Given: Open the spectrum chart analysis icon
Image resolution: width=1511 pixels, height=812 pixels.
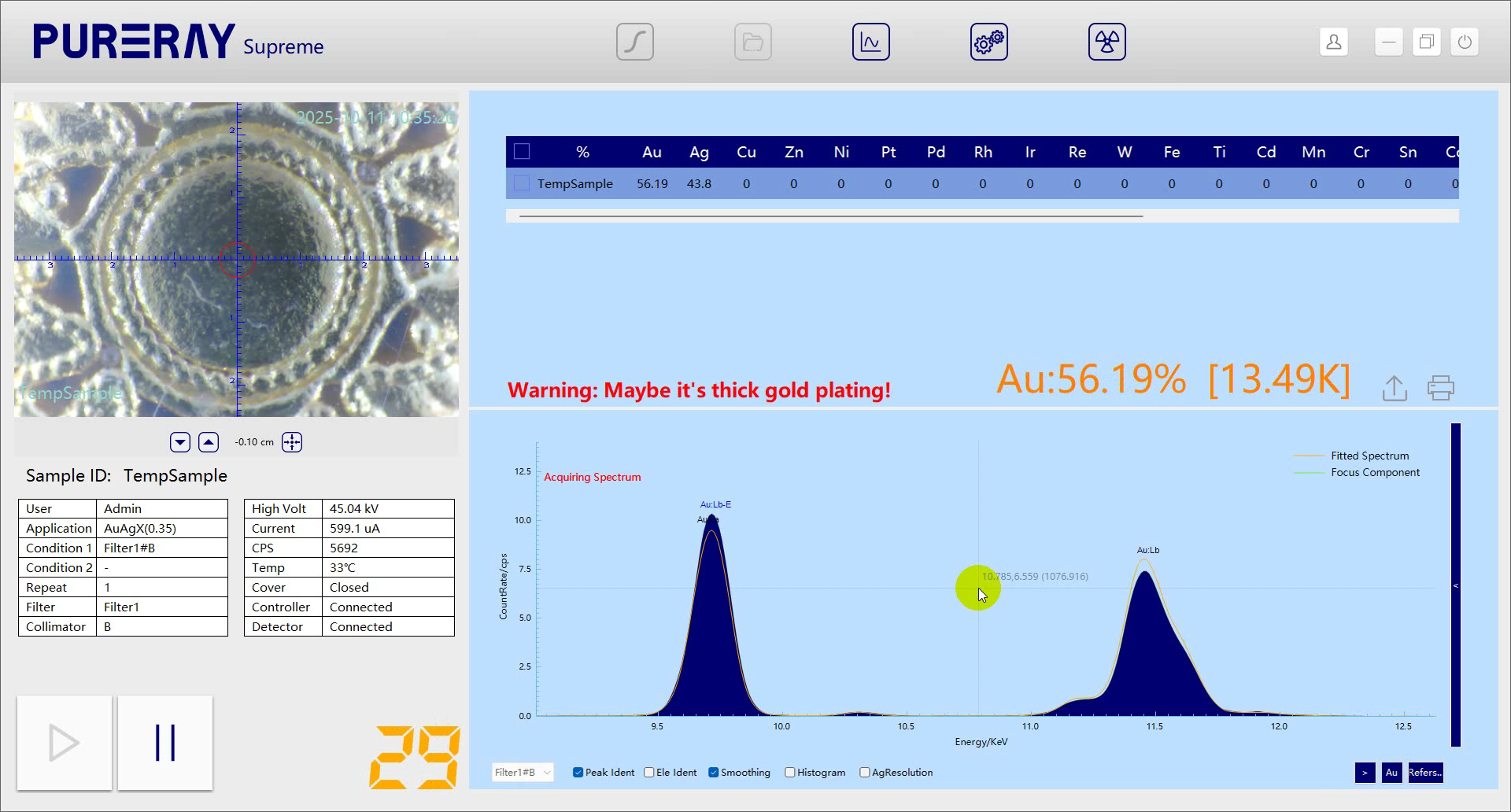Looking at the screenshot, I should tap(870, 42).
